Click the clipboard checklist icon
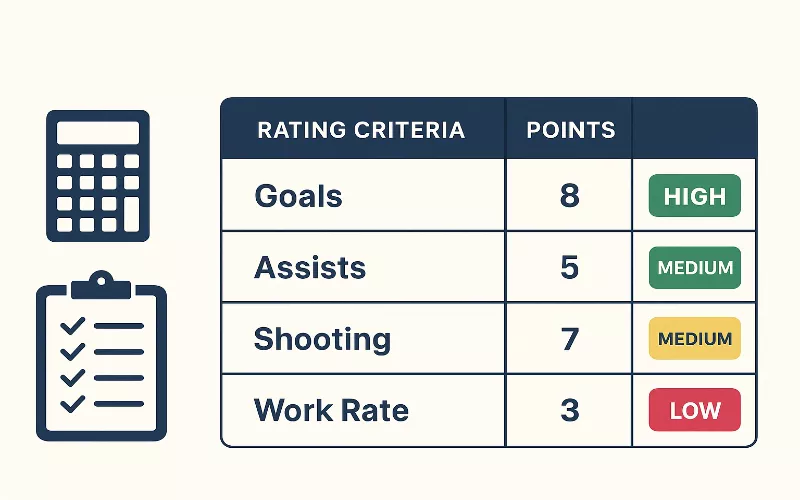This screenshot has width=800, height=500. (x=101, y=358)
